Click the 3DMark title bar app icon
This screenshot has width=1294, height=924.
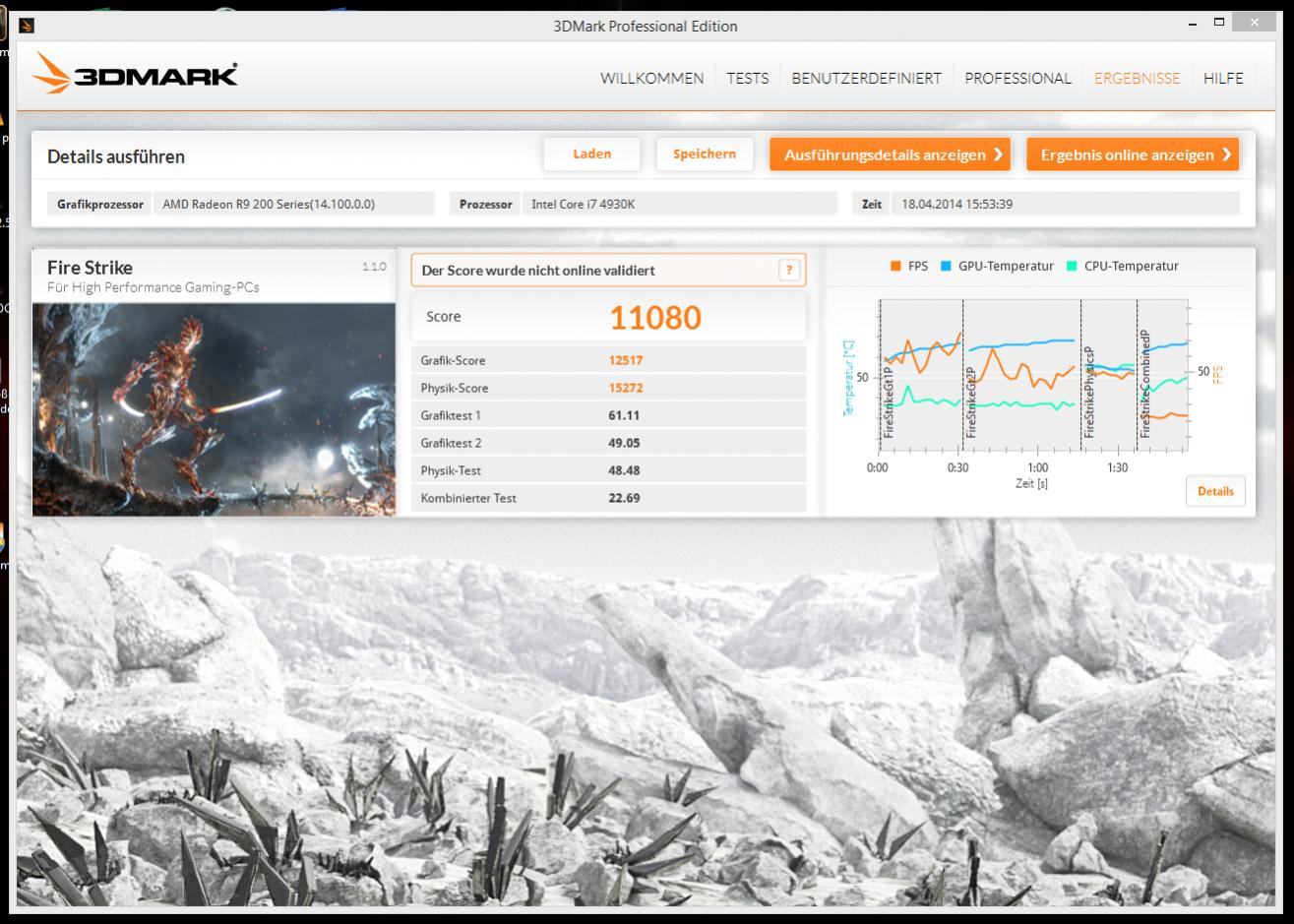[x=27, y=26]
